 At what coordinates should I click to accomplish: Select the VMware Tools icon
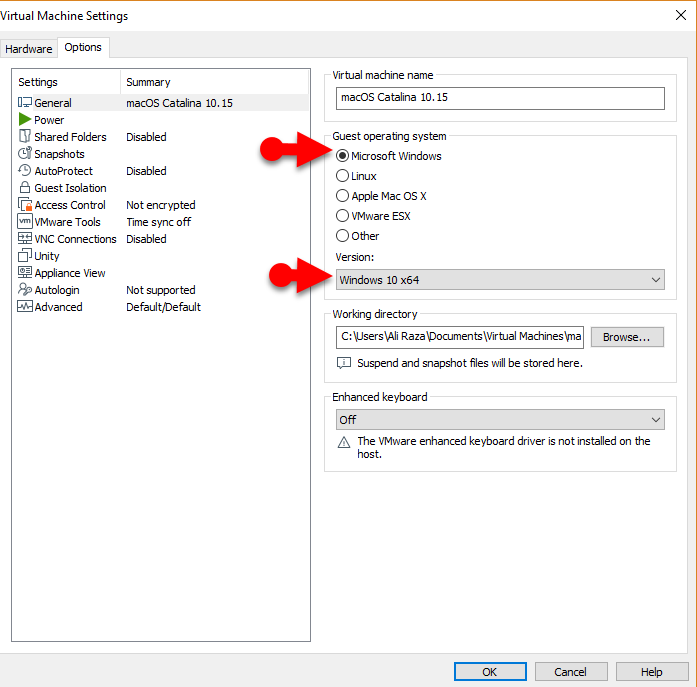(x=25, y=222)
